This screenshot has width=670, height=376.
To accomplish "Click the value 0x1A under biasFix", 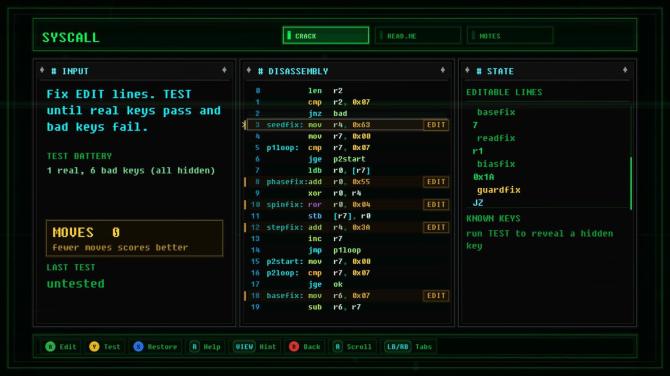I will pos(483,177).
